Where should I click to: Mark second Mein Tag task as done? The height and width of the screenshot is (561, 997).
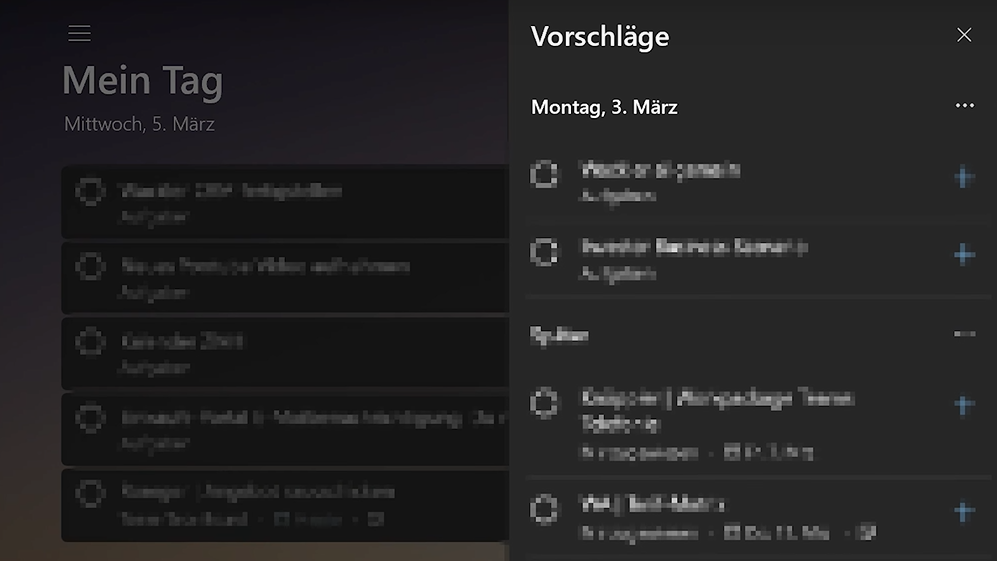tap(90, 267)
